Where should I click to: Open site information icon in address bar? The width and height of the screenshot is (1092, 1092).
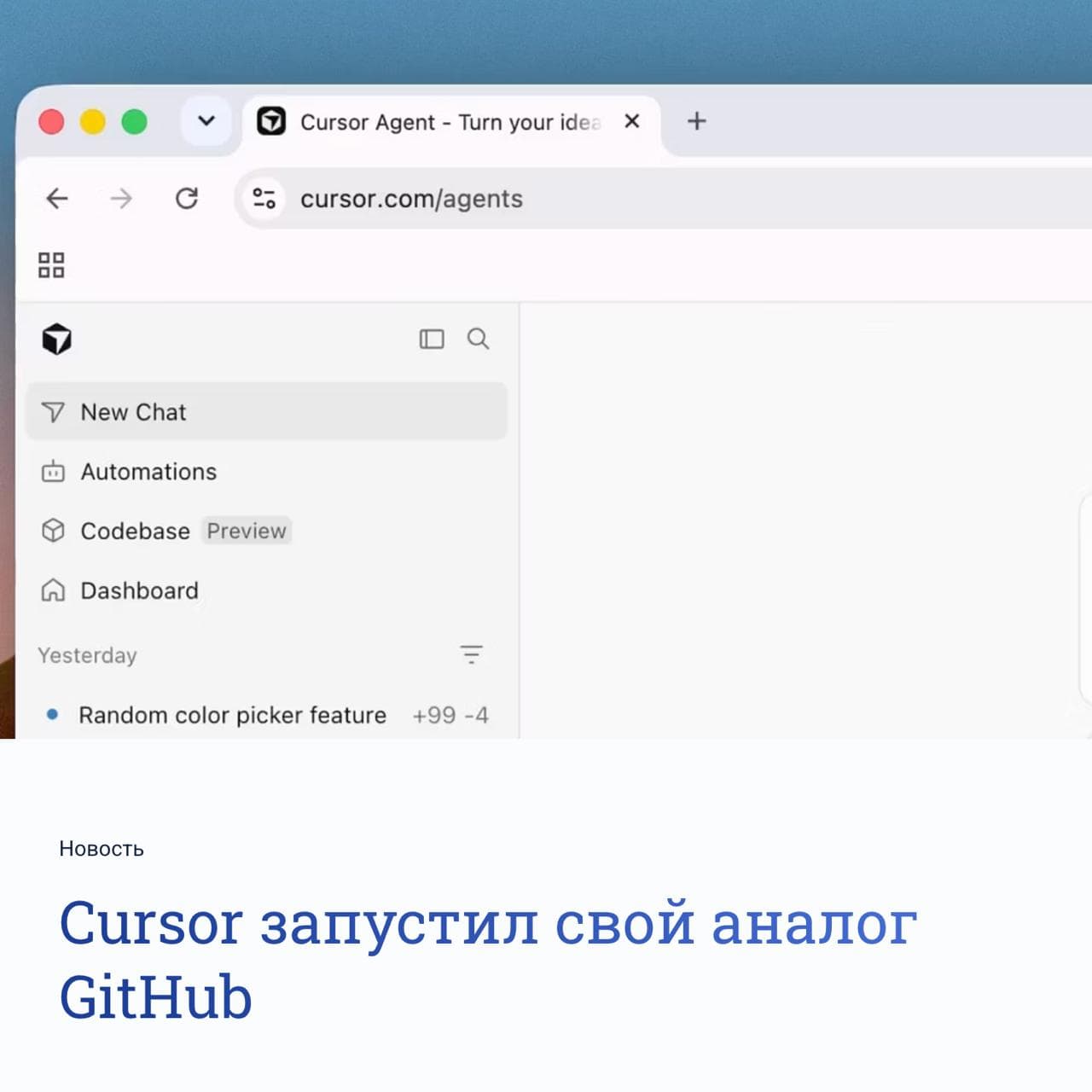point(264,199)
